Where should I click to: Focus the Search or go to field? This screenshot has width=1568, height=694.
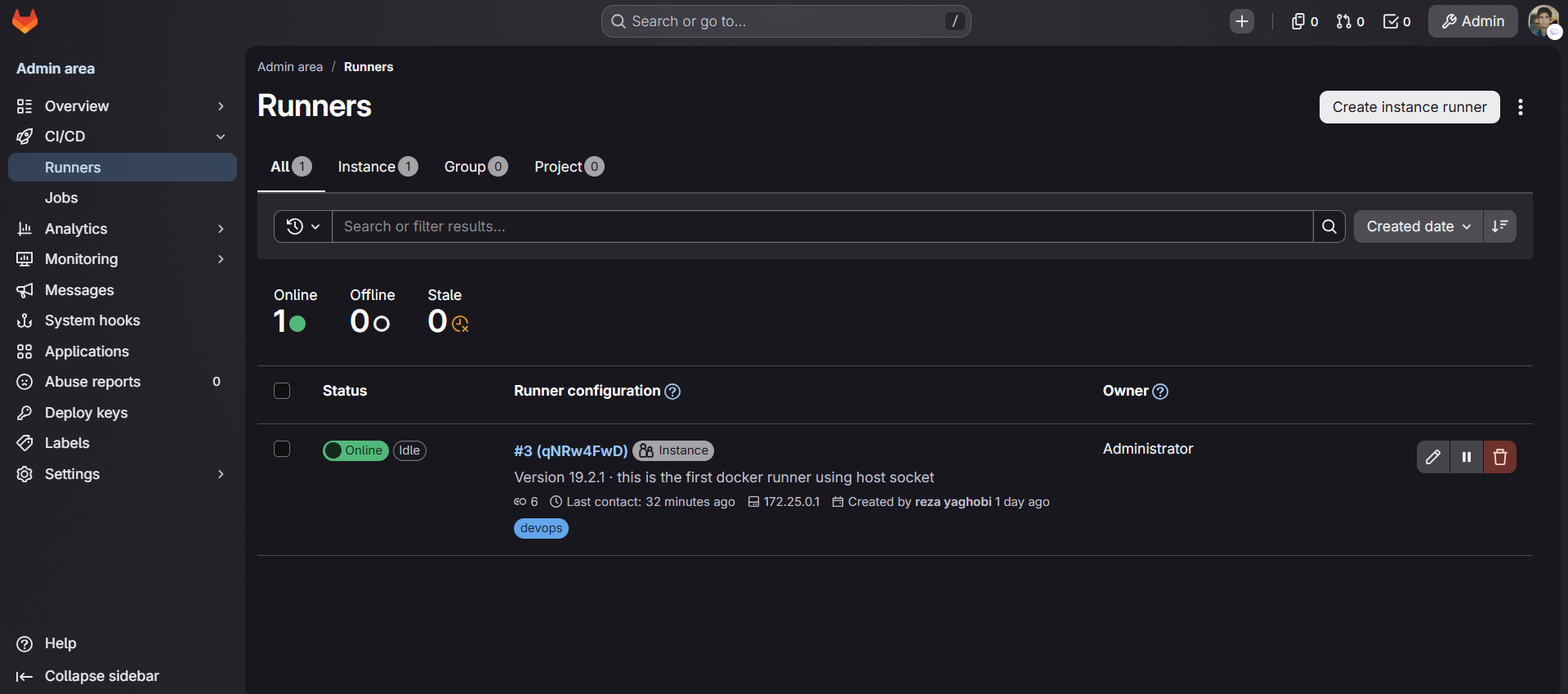(x=786, y=21)
